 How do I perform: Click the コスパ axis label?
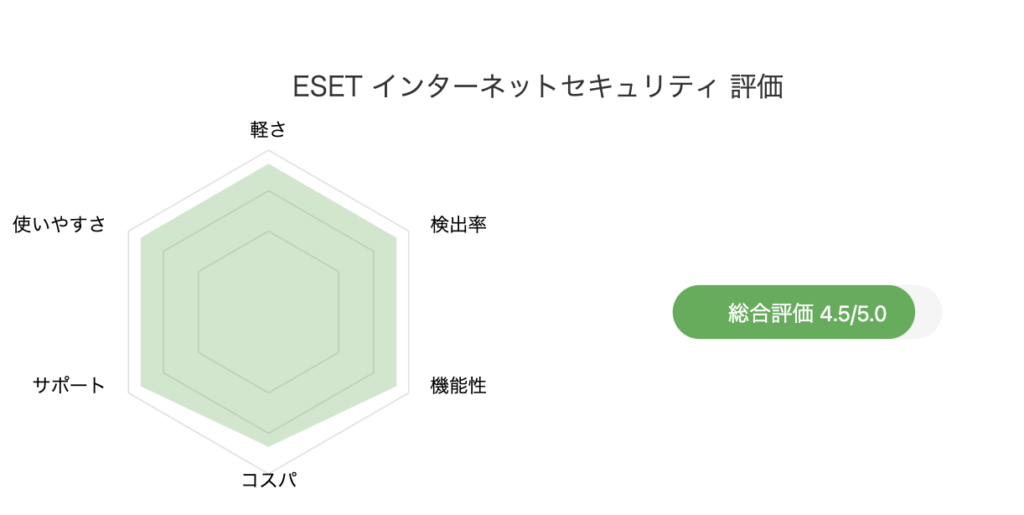pos(269,480)
